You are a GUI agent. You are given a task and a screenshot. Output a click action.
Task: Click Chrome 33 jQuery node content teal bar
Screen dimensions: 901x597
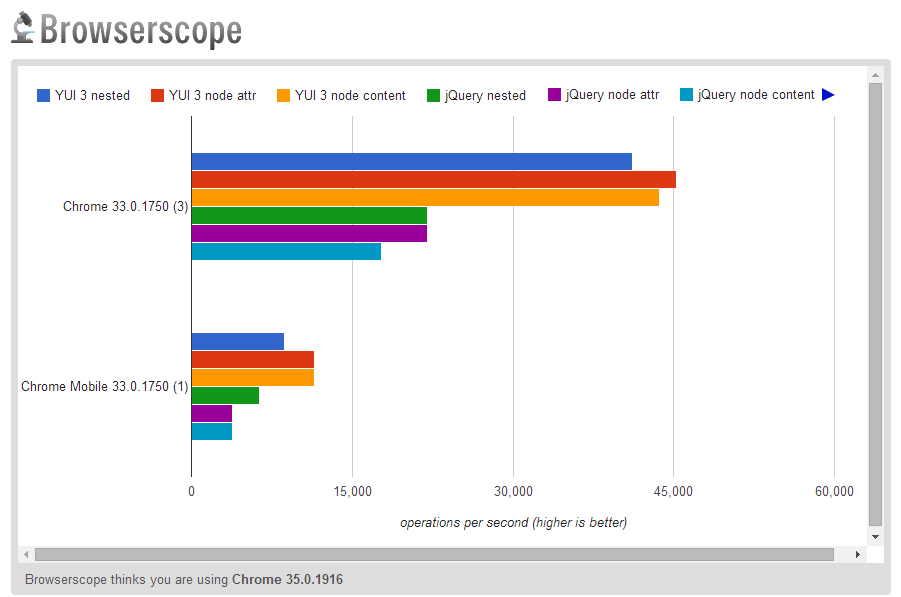coord(286,252)
